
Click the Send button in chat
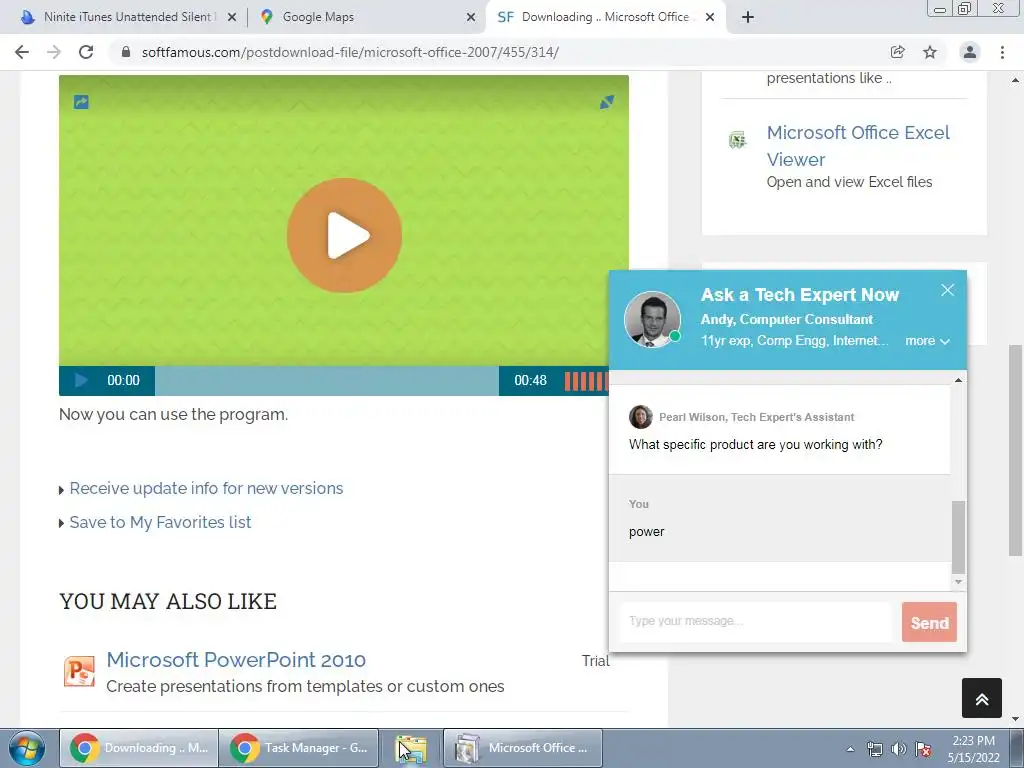coord(929,622)
